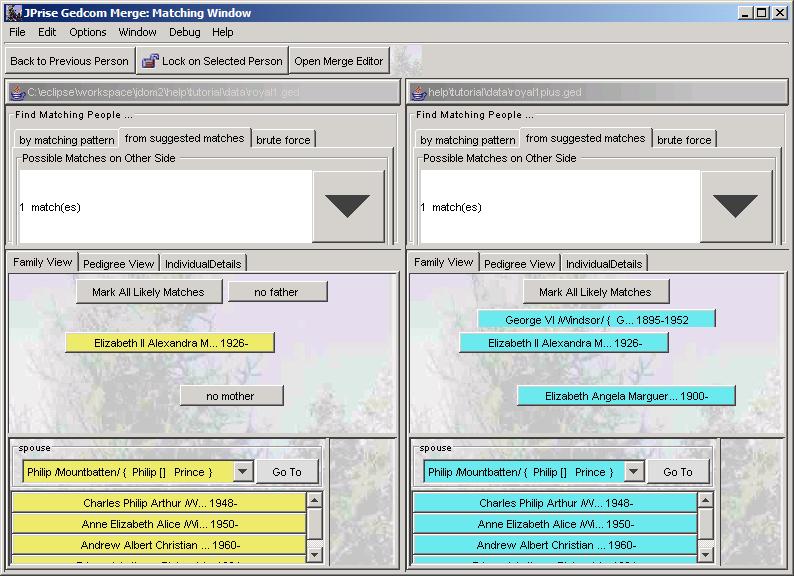The width and height of the screenshot is (794, 576).
Task: Click left Mark All Likely Matches button
Action: tap(148, 292)
